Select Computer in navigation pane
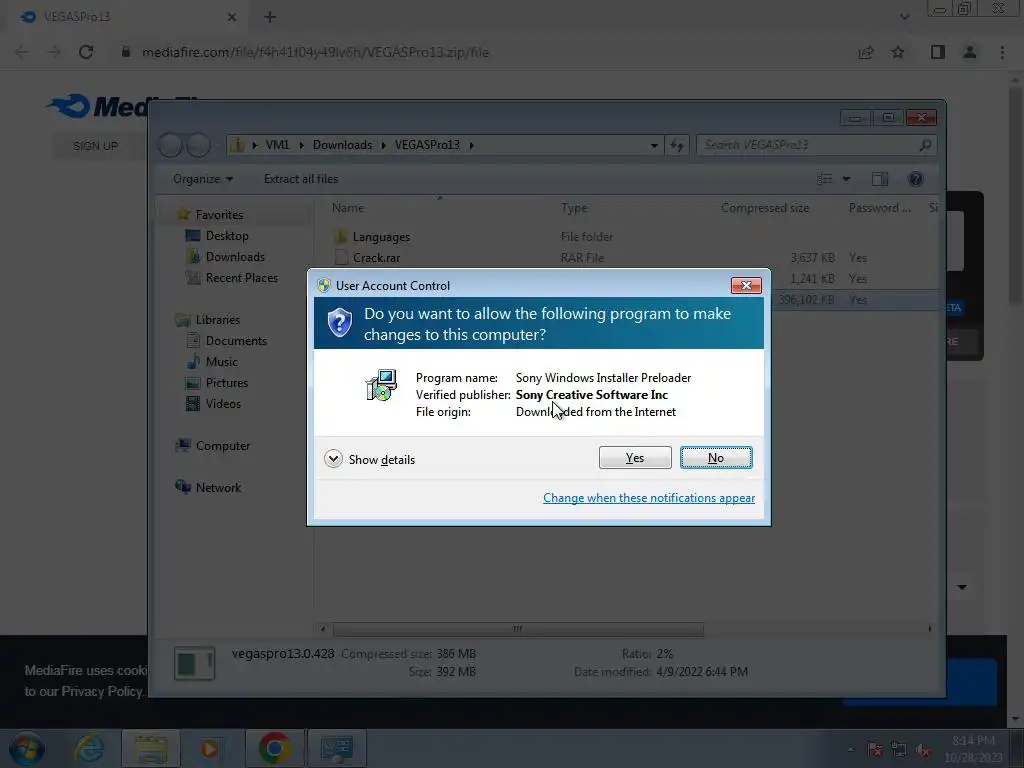1024x768 pixels. tap(222, 445)
